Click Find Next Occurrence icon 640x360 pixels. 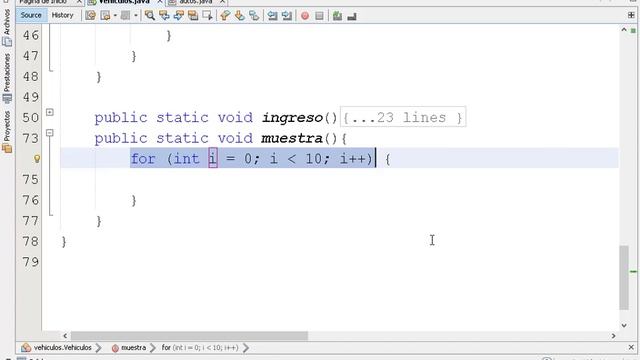coord(178,16)
